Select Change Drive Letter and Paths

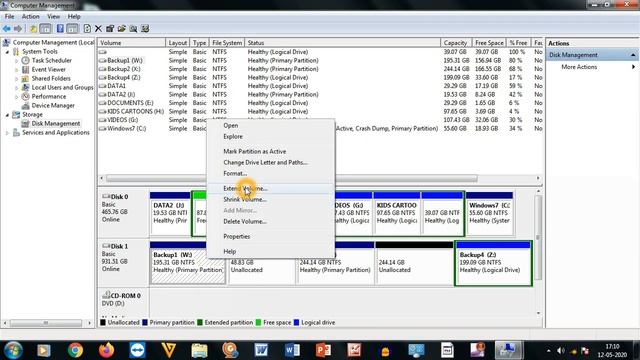pos(265,162)
